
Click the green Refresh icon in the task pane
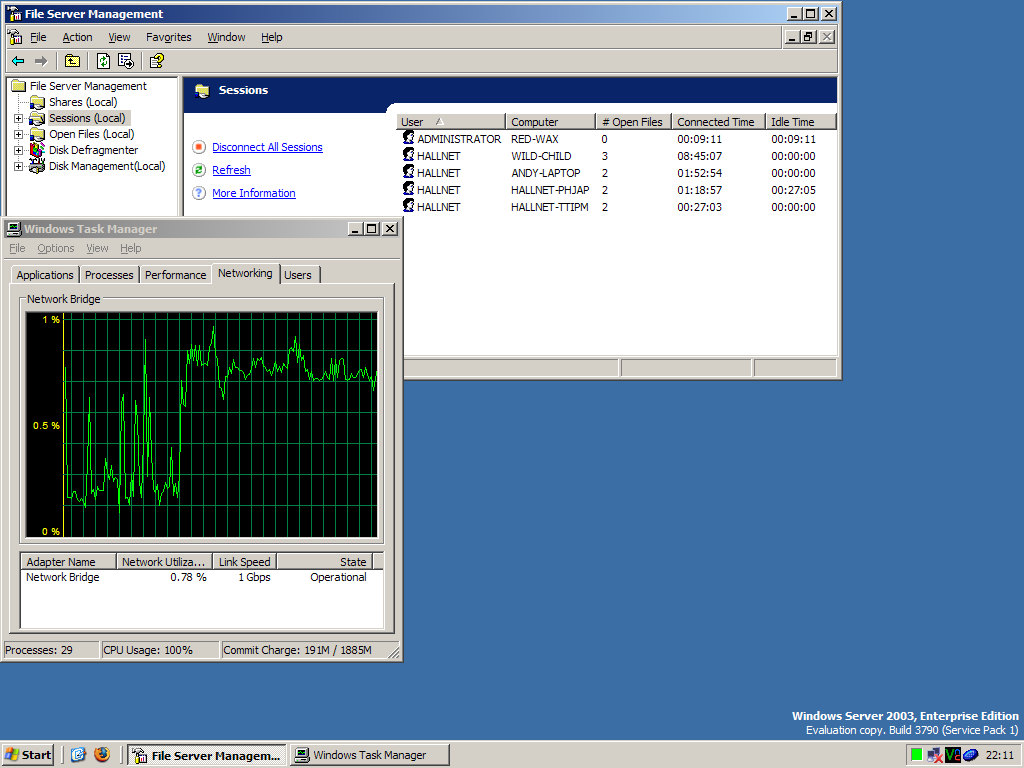coord(199,170)
